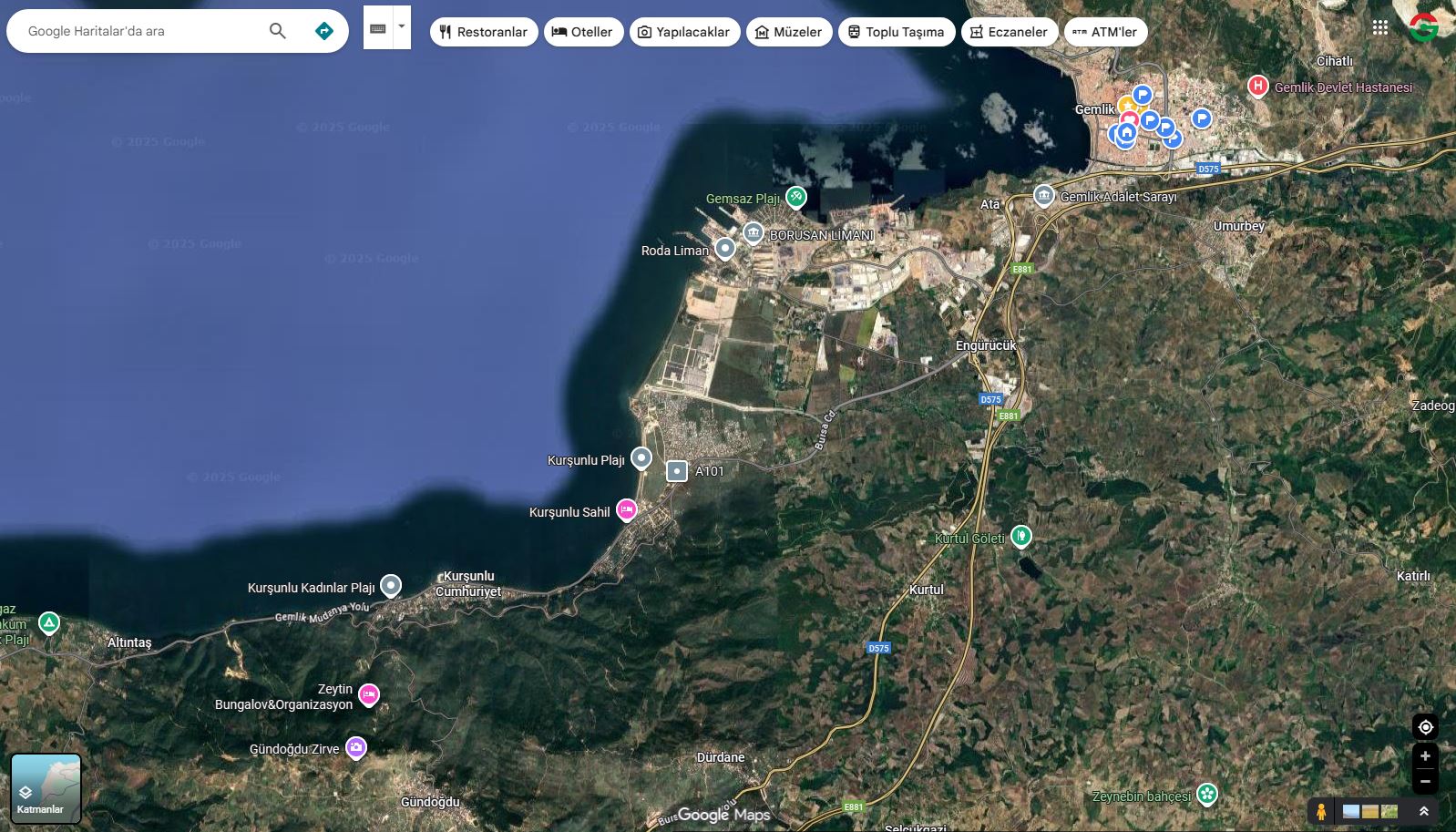Image resolution: width=1456 pixels, height=832 pixels.
Task: Open the Google account avatar menu
Action: [1423, 27]
